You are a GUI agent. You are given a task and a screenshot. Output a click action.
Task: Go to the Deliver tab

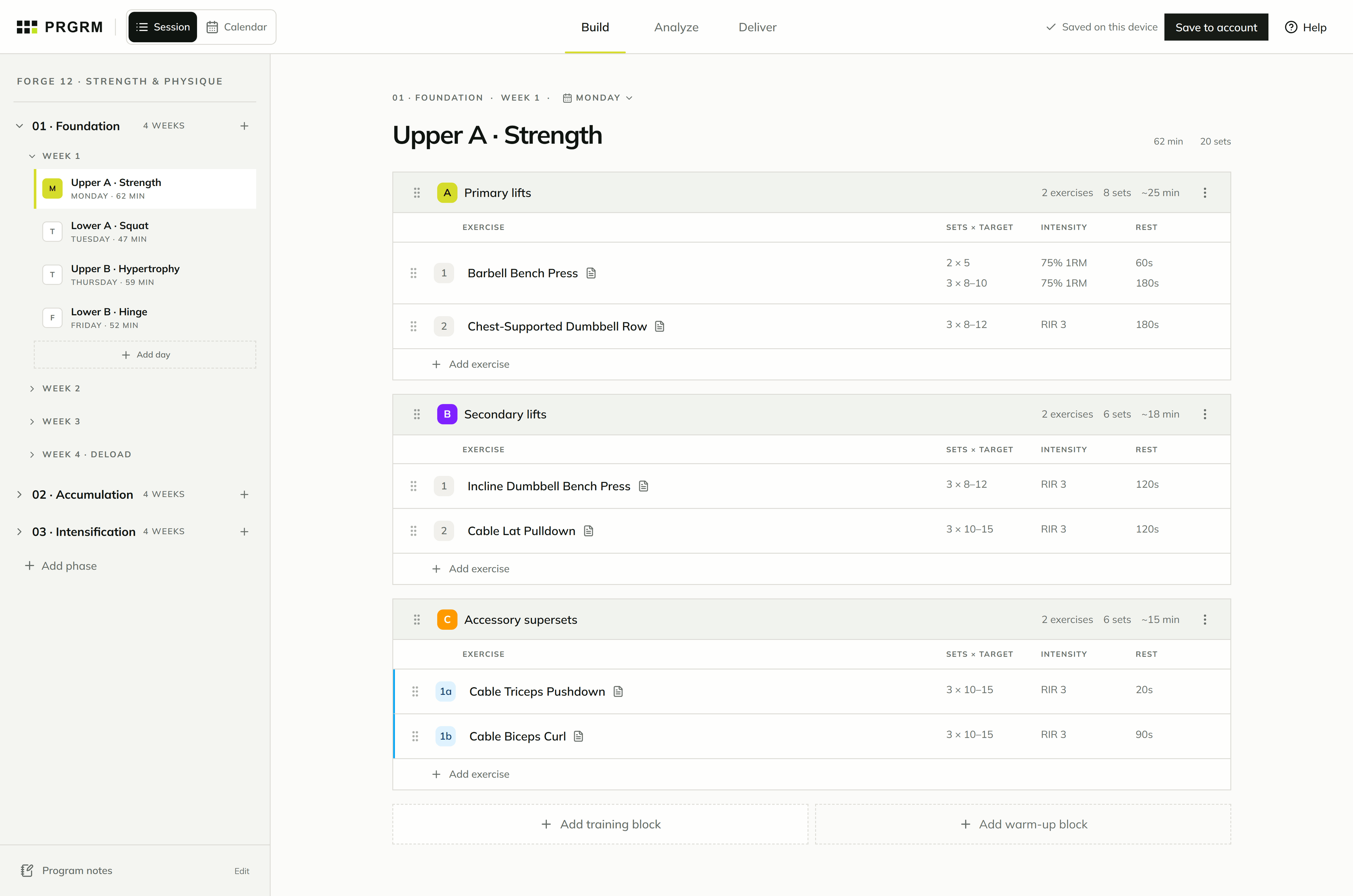[x=758, y=27]
